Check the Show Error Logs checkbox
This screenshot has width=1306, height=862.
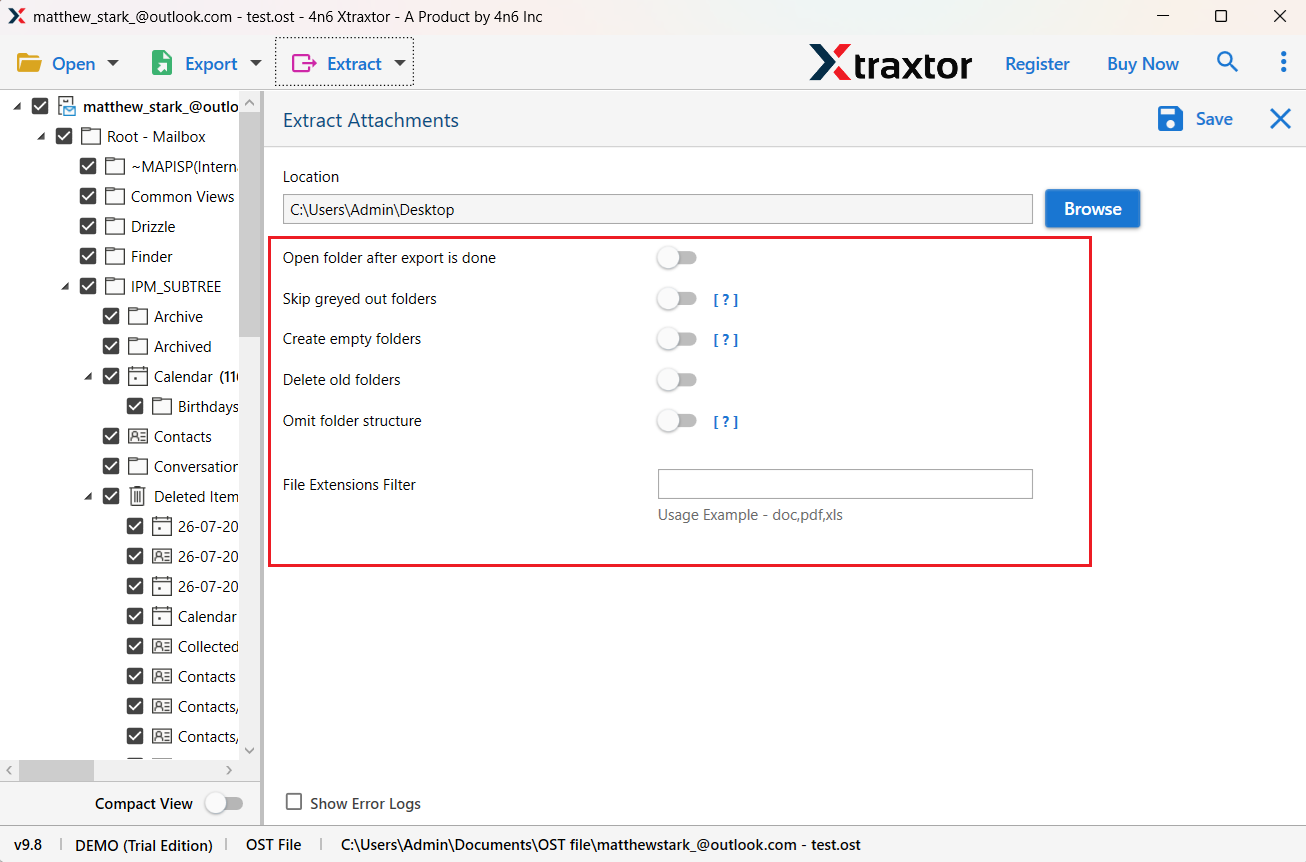click(294, 802)
